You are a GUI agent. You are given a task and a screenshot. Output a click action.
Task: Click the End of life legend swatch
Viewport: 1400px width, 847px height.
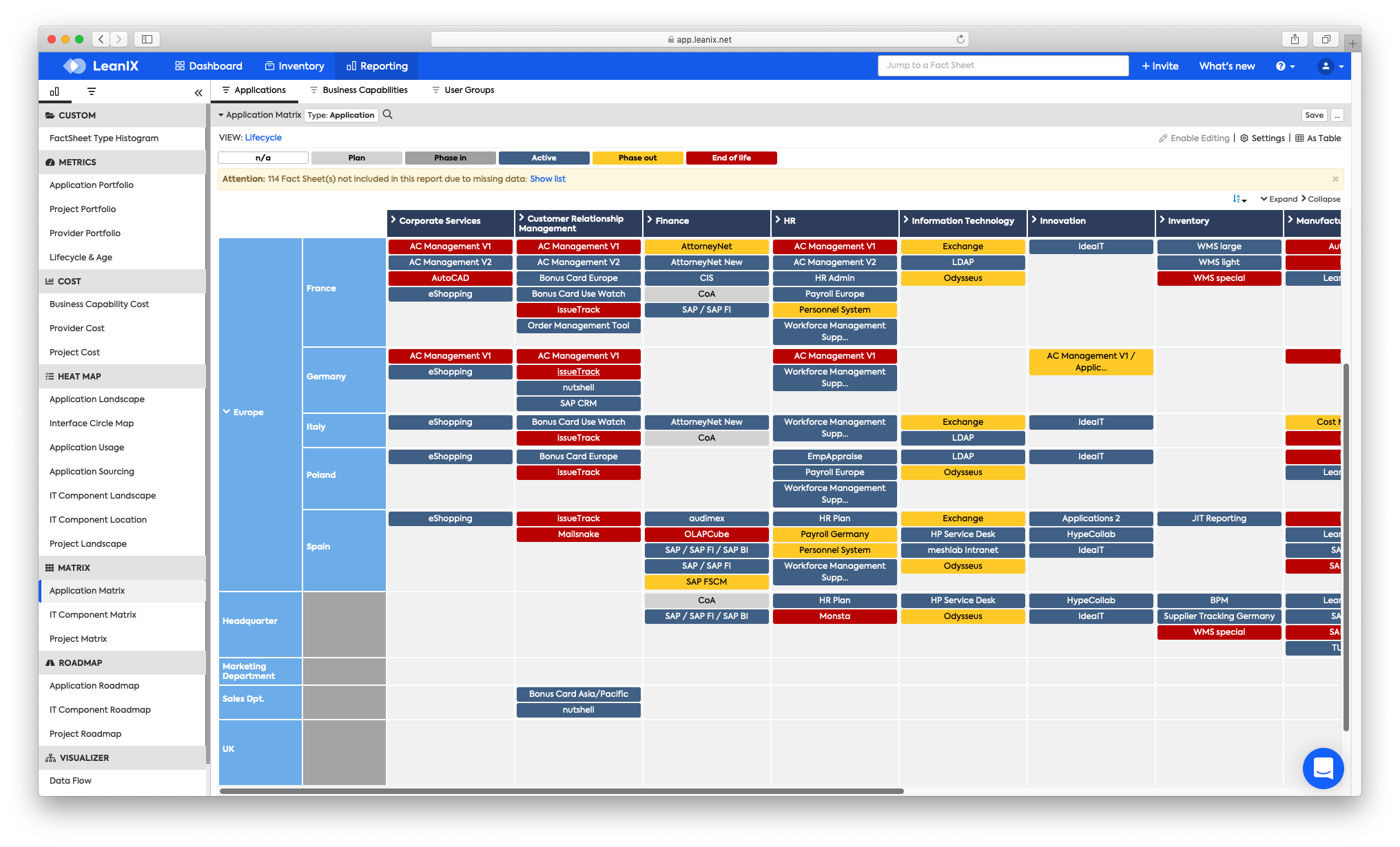[x=732, y=158]
